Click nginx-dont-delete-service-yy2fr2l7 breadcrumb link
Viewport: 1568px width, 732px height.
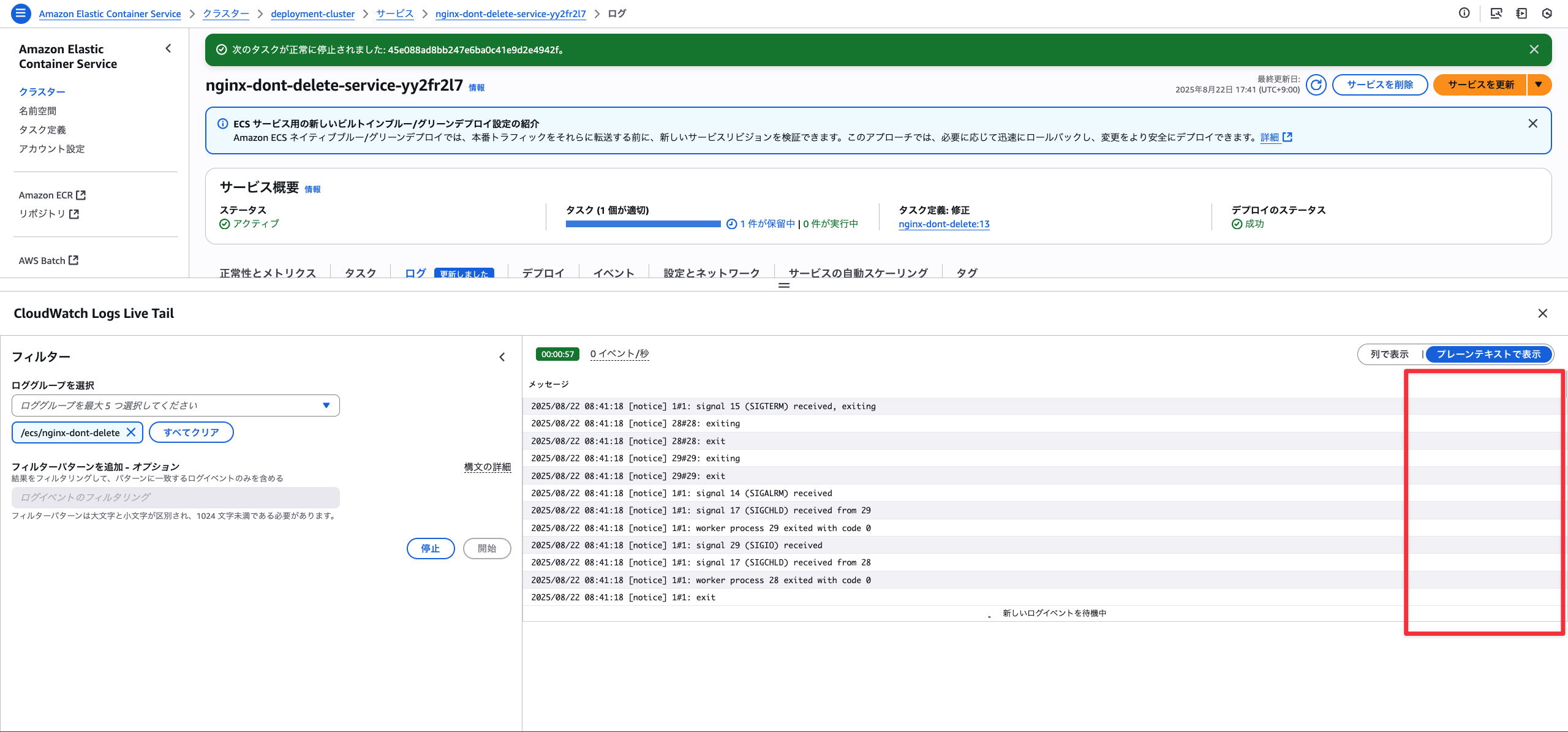coord(511,13)
